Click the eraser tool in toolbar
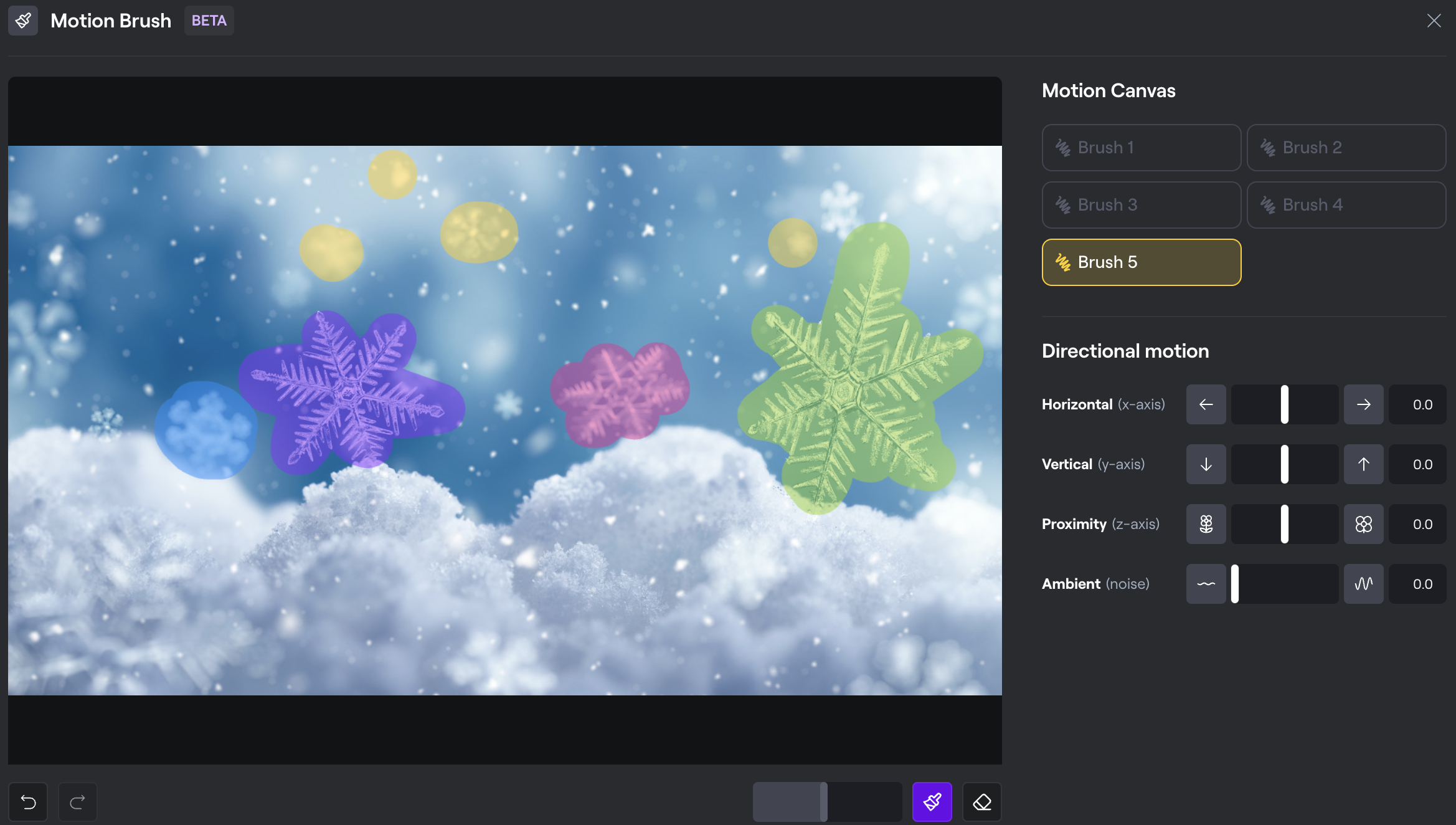The height and width of the screenshot is (825, 1456). point(981,801)
